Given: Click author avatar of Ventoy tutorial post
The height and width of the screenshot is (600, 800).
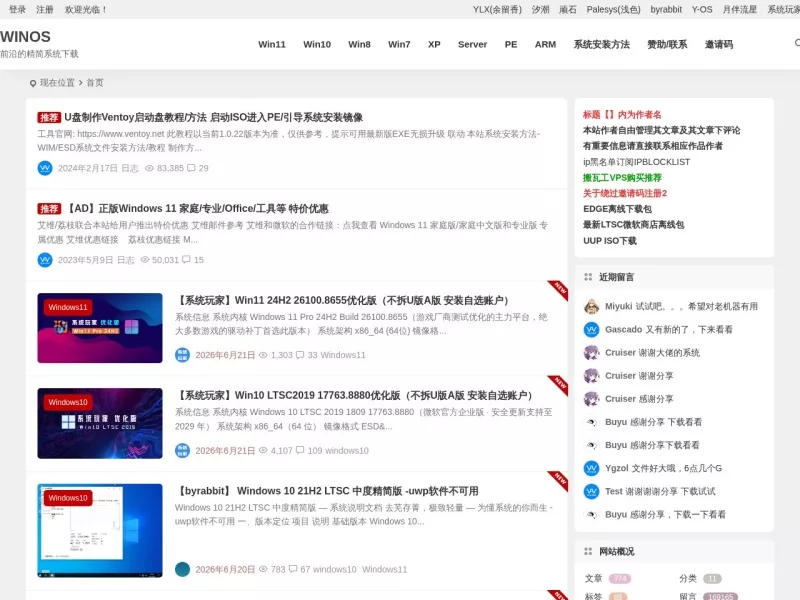Looking at the screenshot, I should coord(45,168).
